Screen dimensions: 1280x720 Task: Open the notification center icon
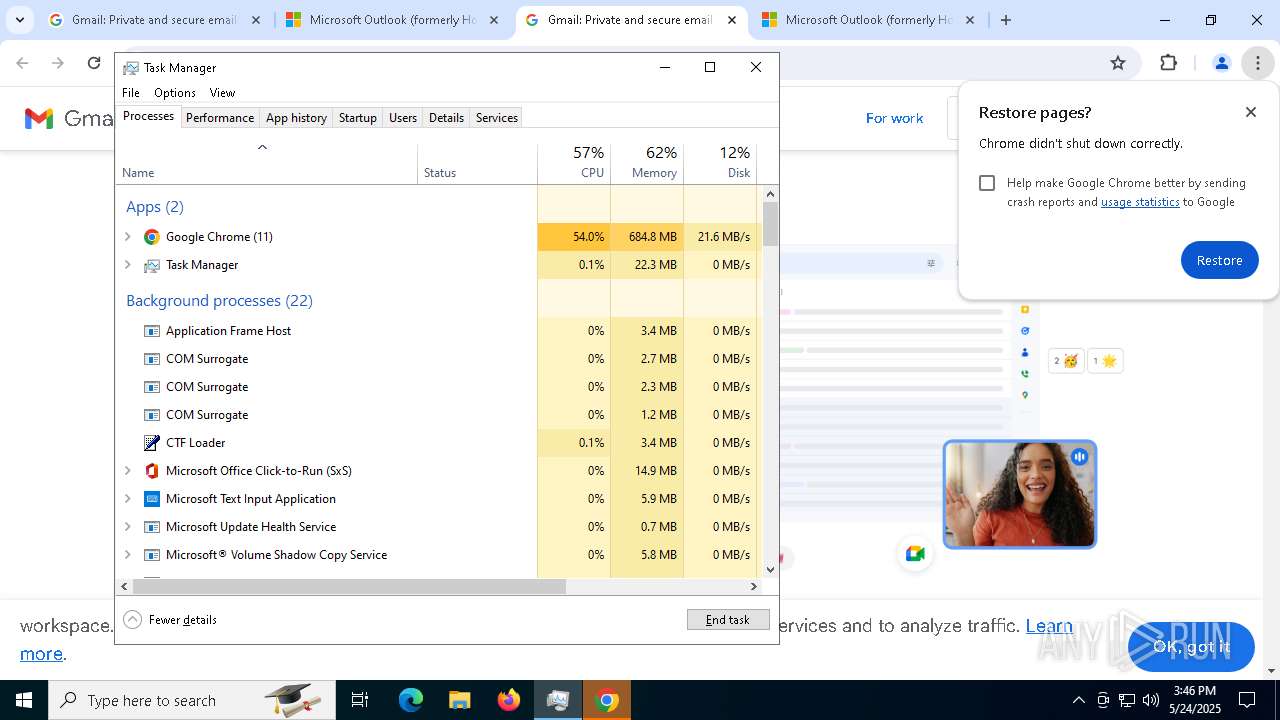1247,700
